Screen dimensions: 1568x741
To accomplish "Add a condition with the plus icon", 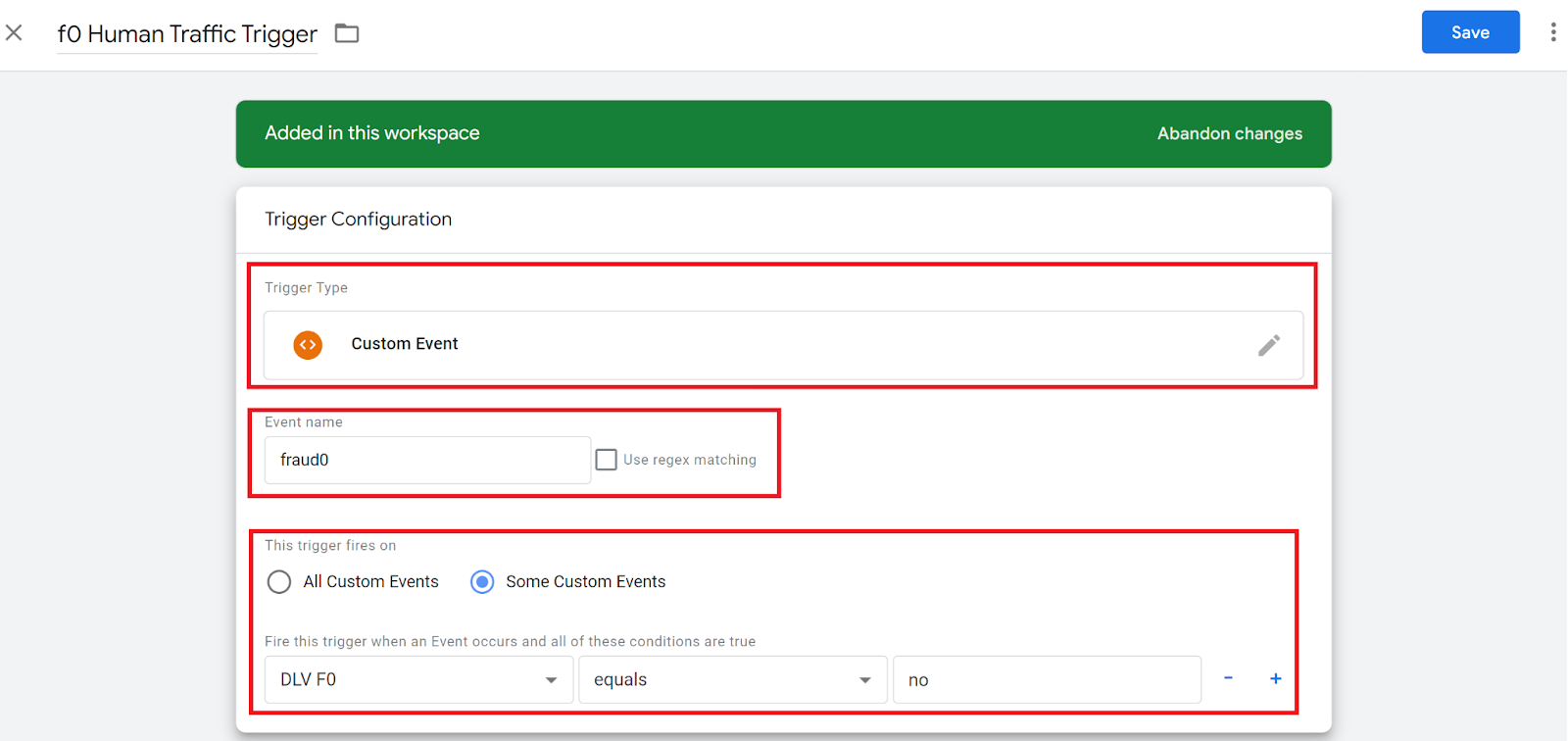I will pos(1275,678).
